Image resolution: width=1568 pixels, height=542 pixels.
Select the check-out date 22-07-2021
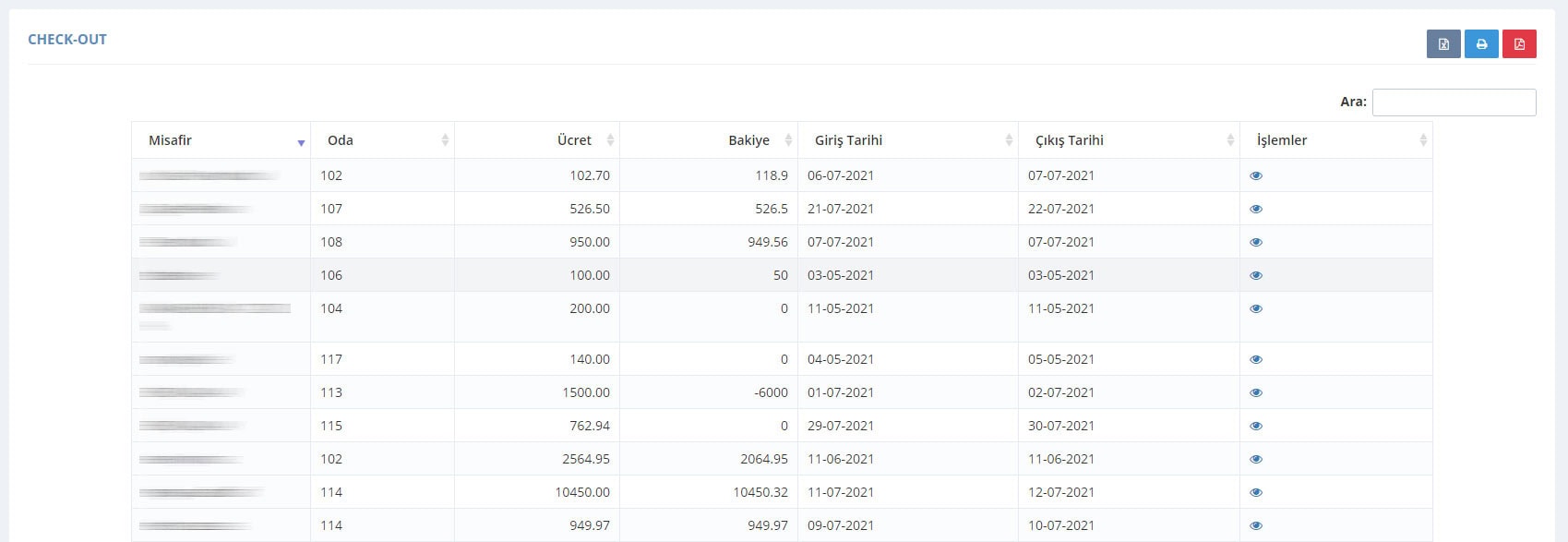pos(1061,209)
